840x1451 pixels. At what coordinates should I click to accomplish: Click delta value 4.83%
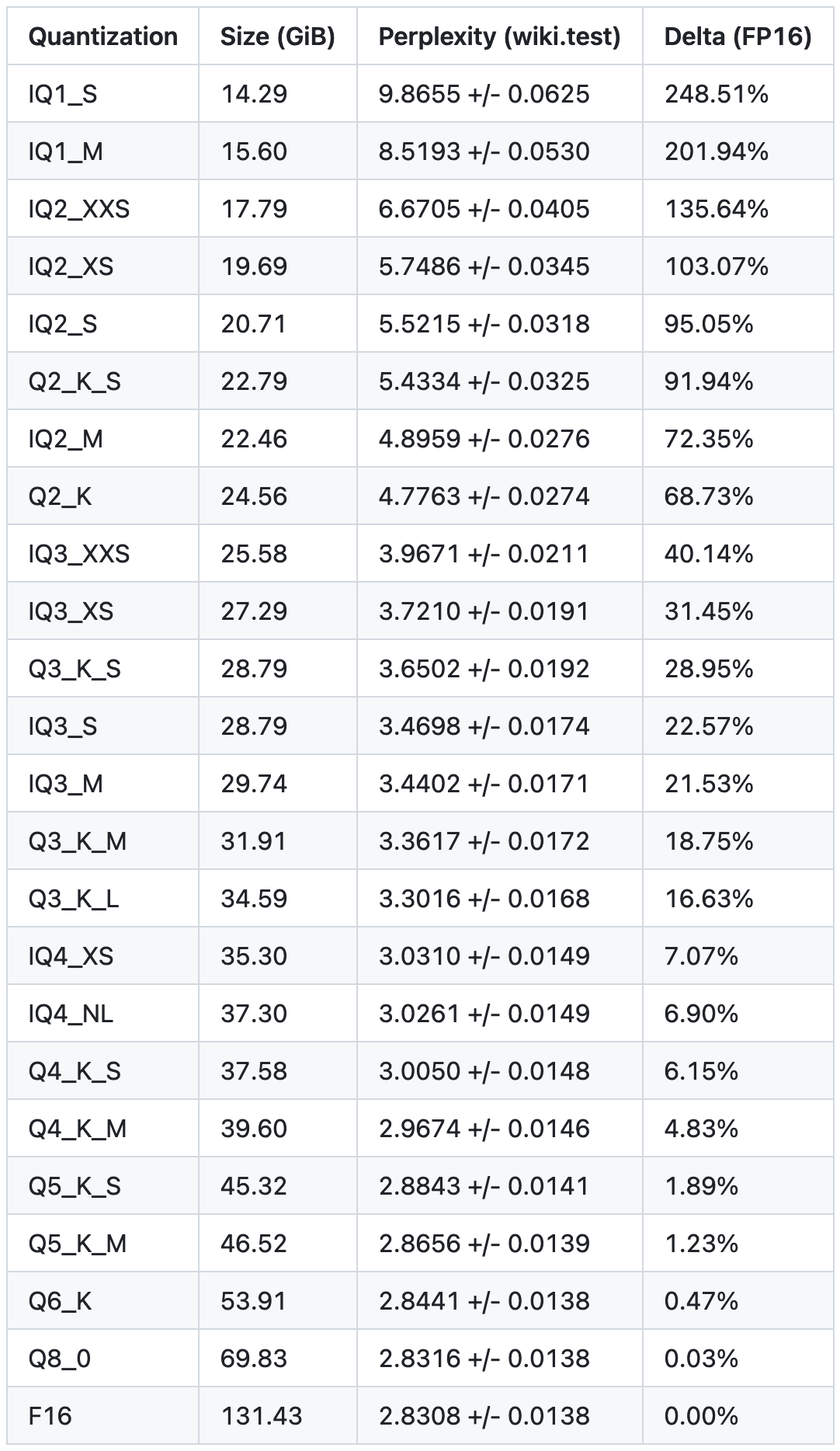pyautogui.click(x=701, y=1129)
